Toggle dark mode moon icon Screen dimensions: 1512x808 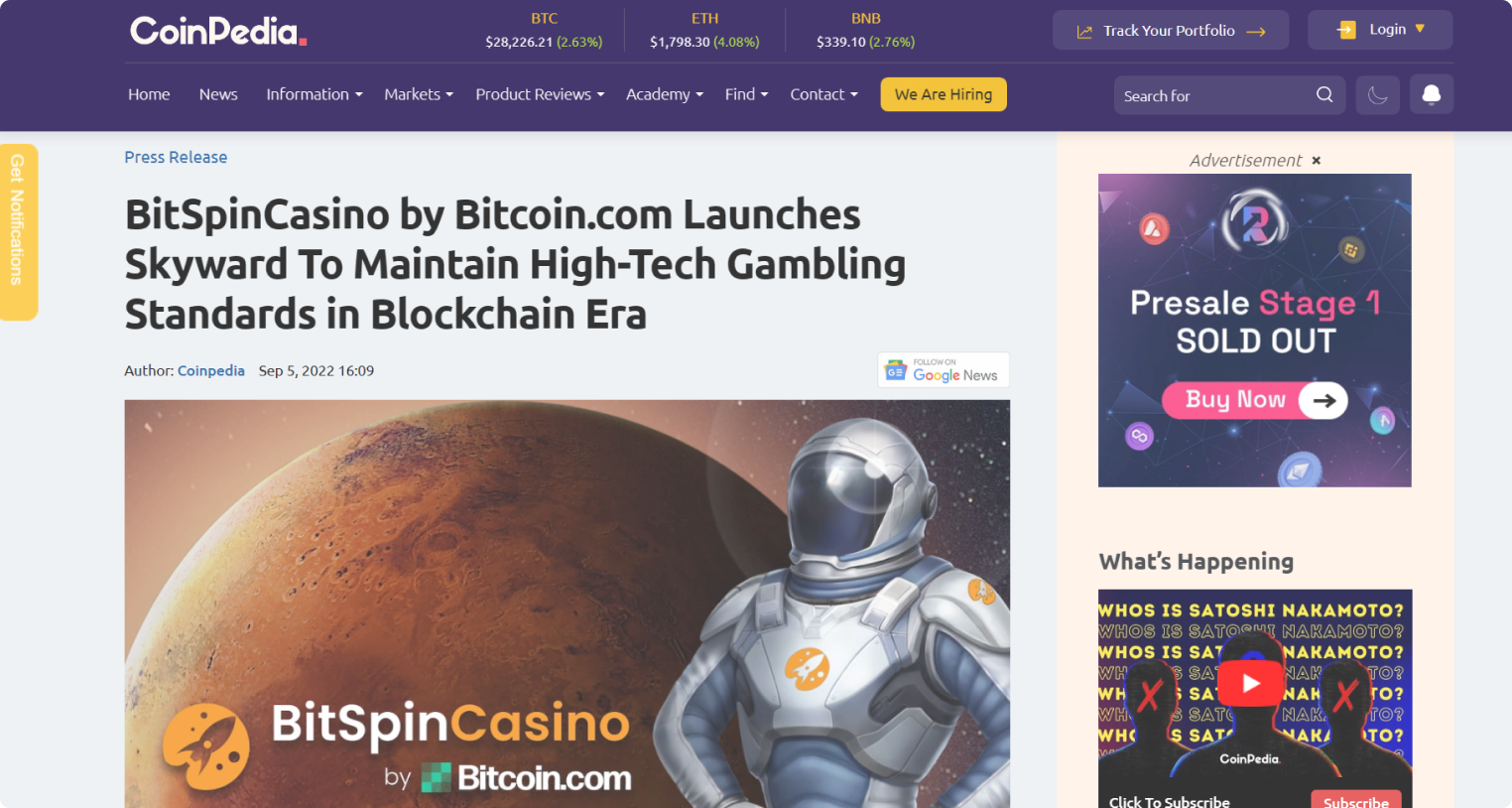[x=1378, y=95]
